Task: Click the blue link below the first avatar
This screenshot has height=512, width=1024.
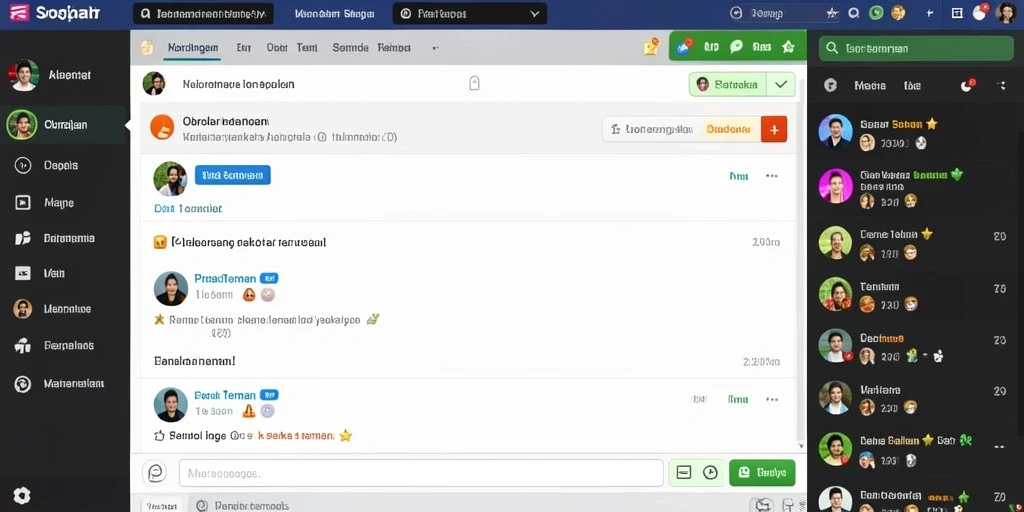Action: pyautogui.click(x=188, y=208)
